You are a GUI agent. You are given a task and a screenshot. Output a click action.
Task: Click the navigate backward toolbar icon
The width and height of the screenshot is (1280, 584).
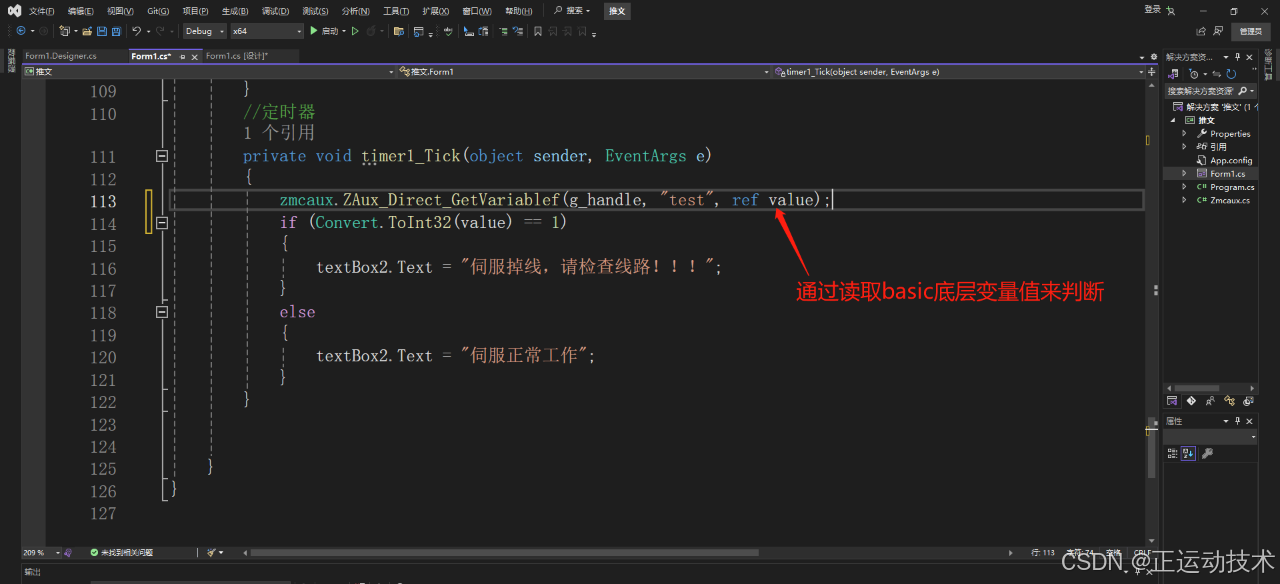tap(20, 31)
